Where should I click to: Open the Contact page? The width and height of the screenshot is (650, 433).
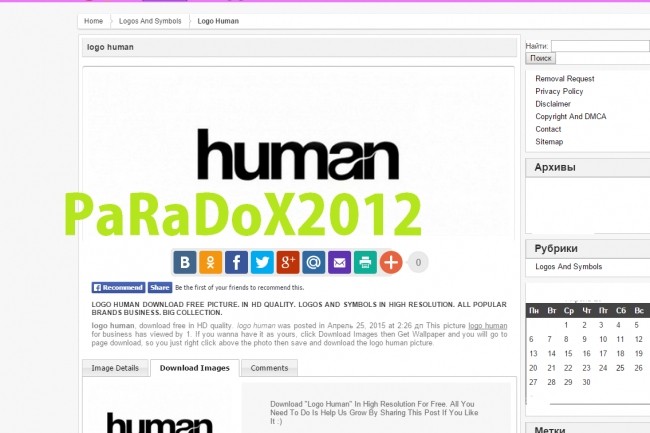(548, 129)
